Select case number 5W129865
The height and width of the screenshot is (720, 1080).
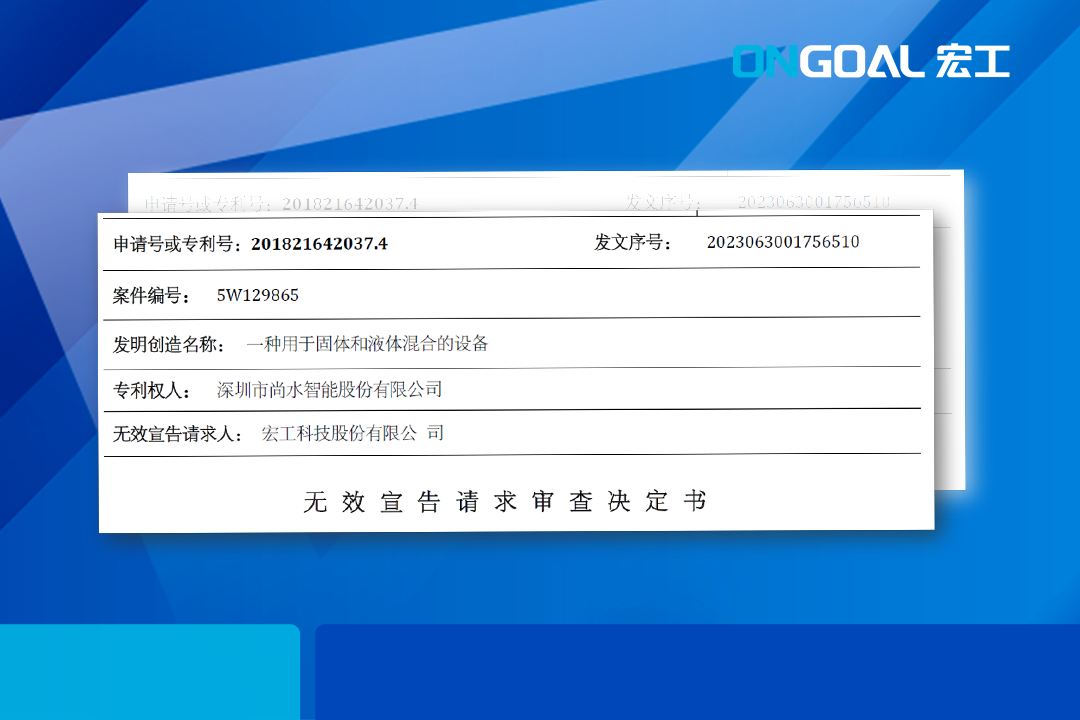click(258, 295)
